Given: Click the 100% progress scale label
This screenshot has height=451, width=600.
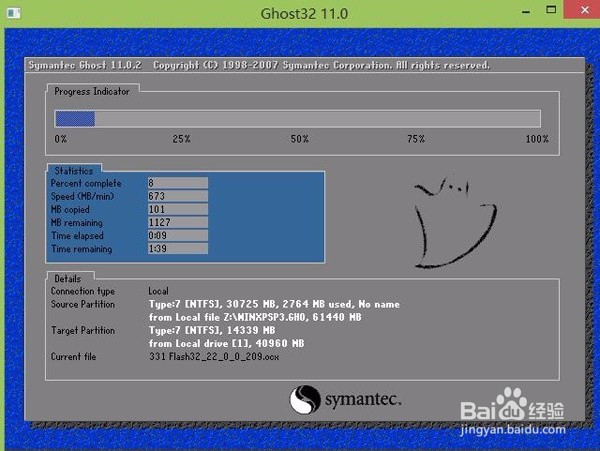Looking at the screenshot, I should click(537, 139).
